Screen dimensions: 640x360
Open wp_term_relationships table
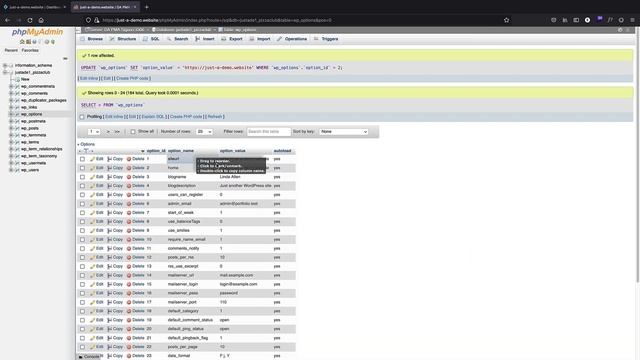[42, 149]
